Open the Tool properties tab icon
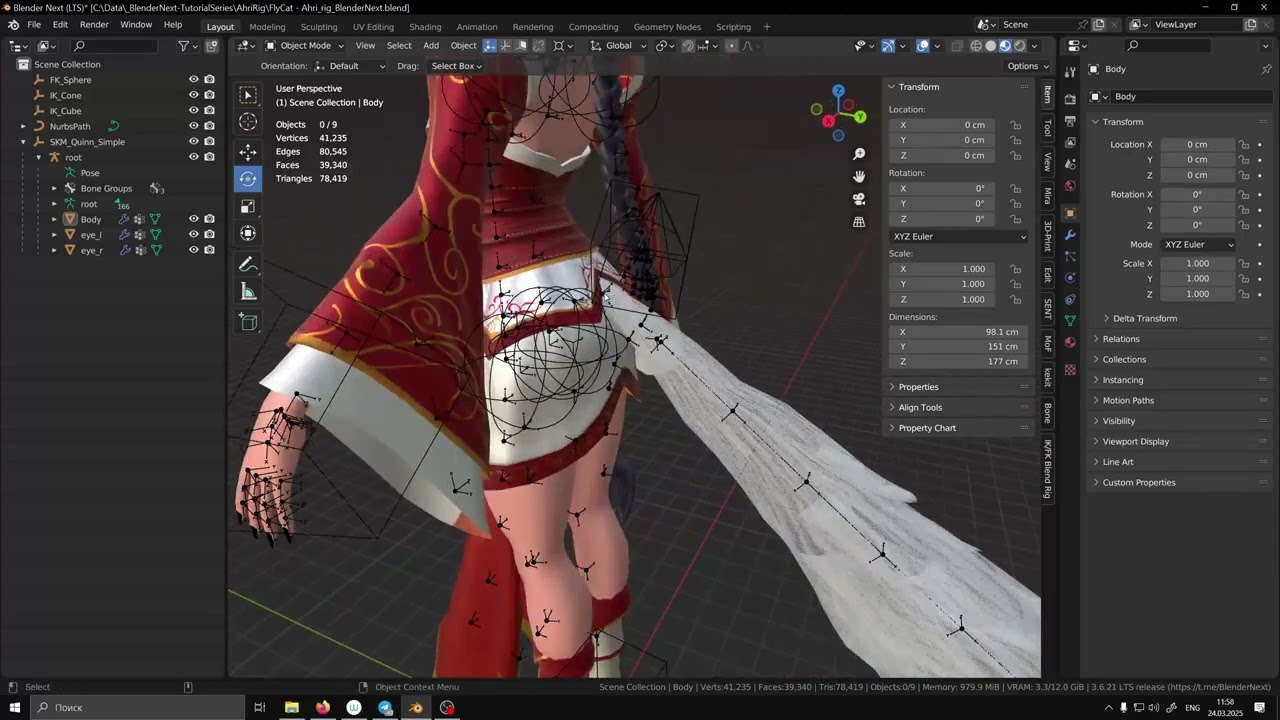This screenshot has width=1280, height=720. pos(1070,72)
